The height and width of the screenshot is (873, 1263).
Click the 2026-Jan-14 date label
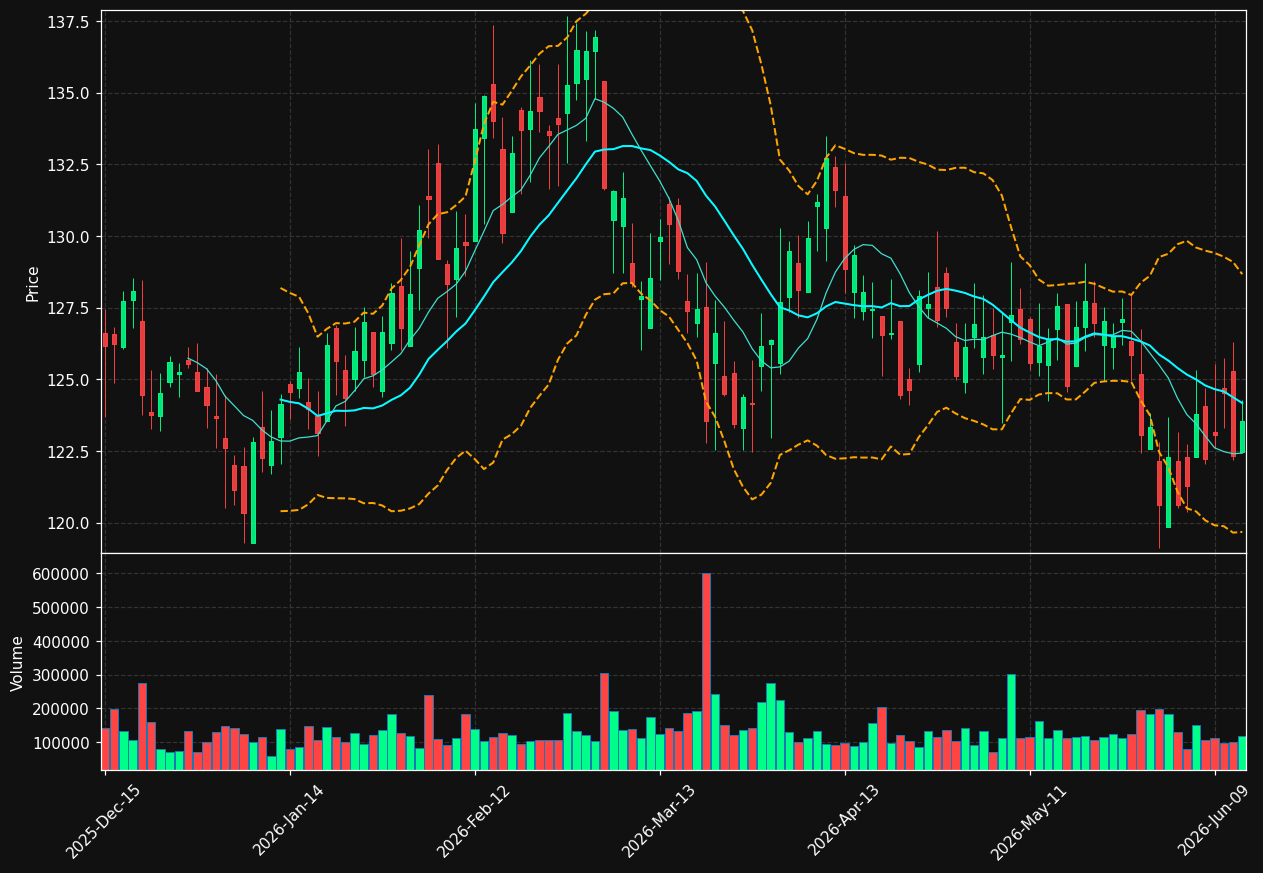[x=289, y=821]
